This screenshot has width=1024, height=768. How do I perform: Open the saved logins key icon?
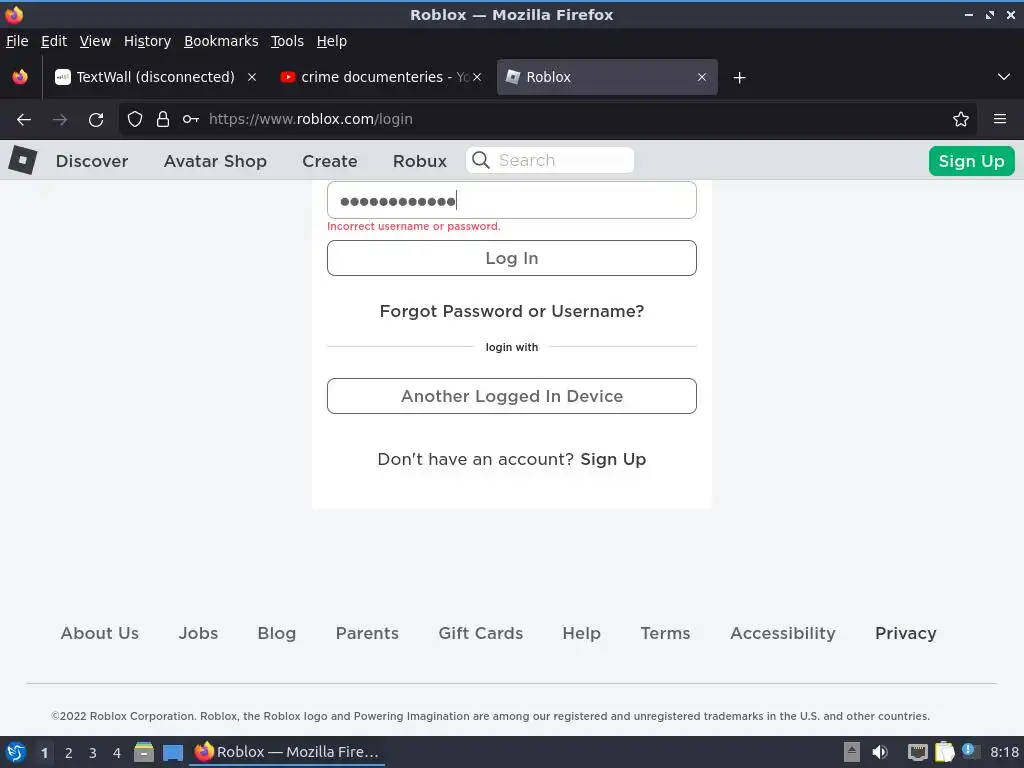coord(191,119)
